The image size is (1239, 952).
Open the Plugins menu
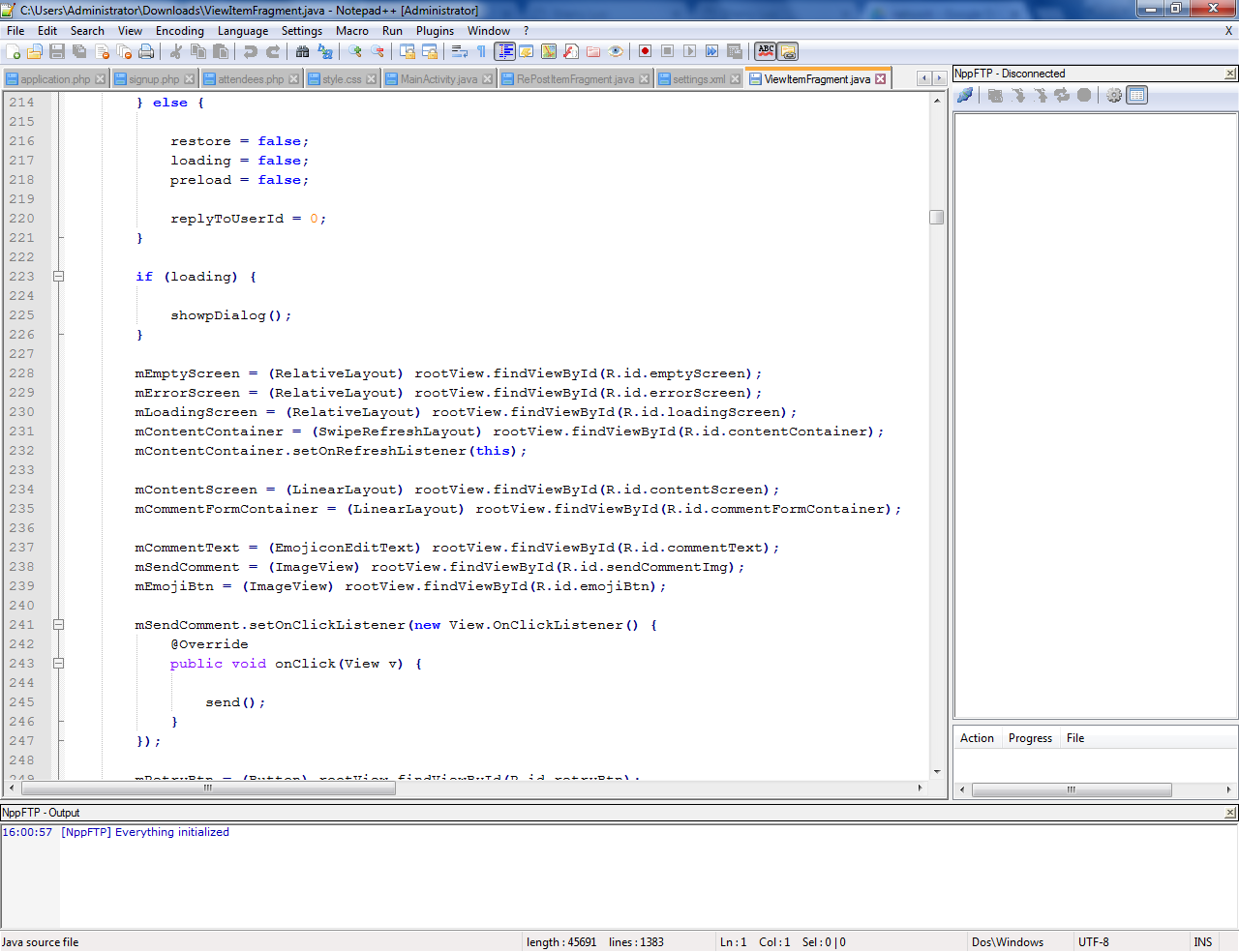[435, 31]
